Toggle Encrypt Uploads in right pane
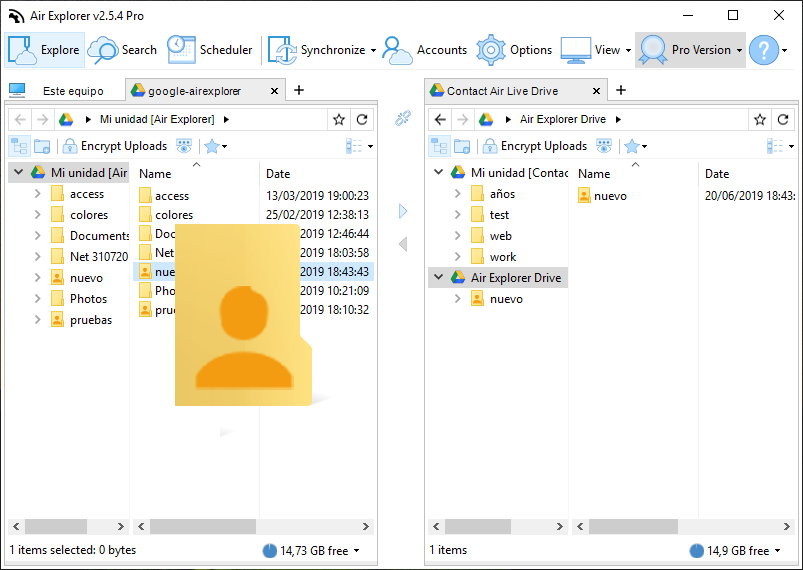Screen dimensions: 803x570 [535, 146]
